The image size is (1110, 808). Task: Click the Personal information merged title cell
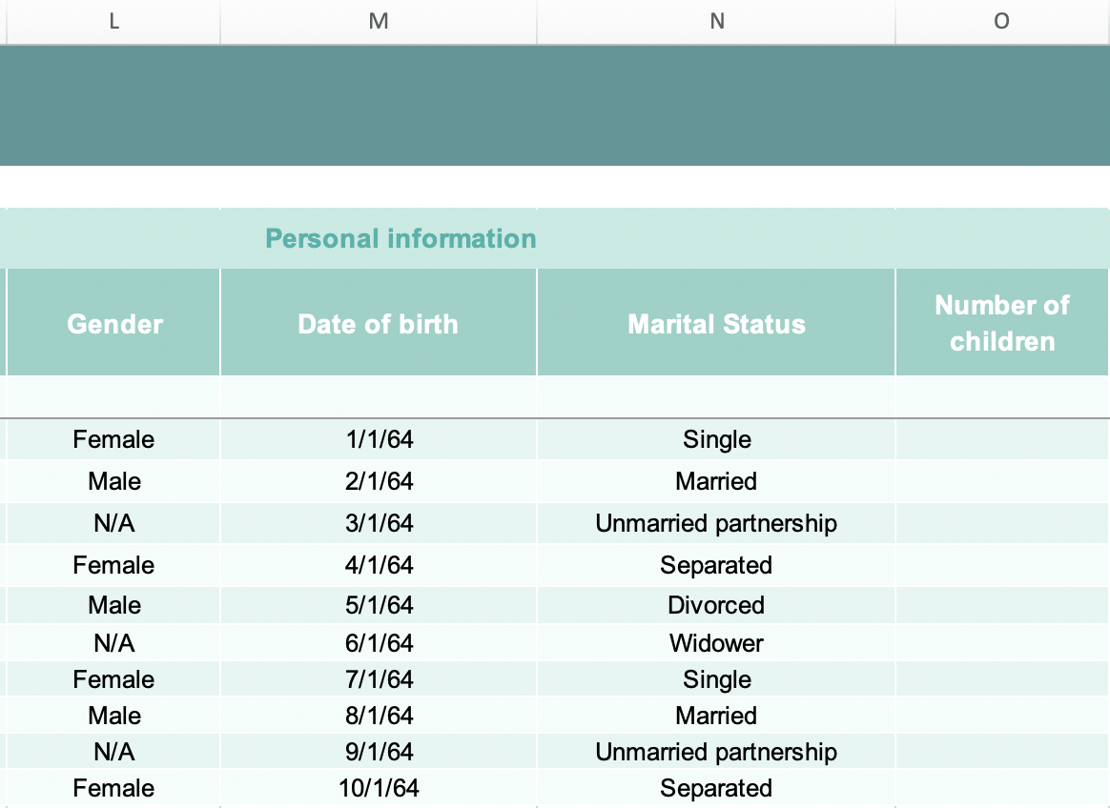point(400,238)
